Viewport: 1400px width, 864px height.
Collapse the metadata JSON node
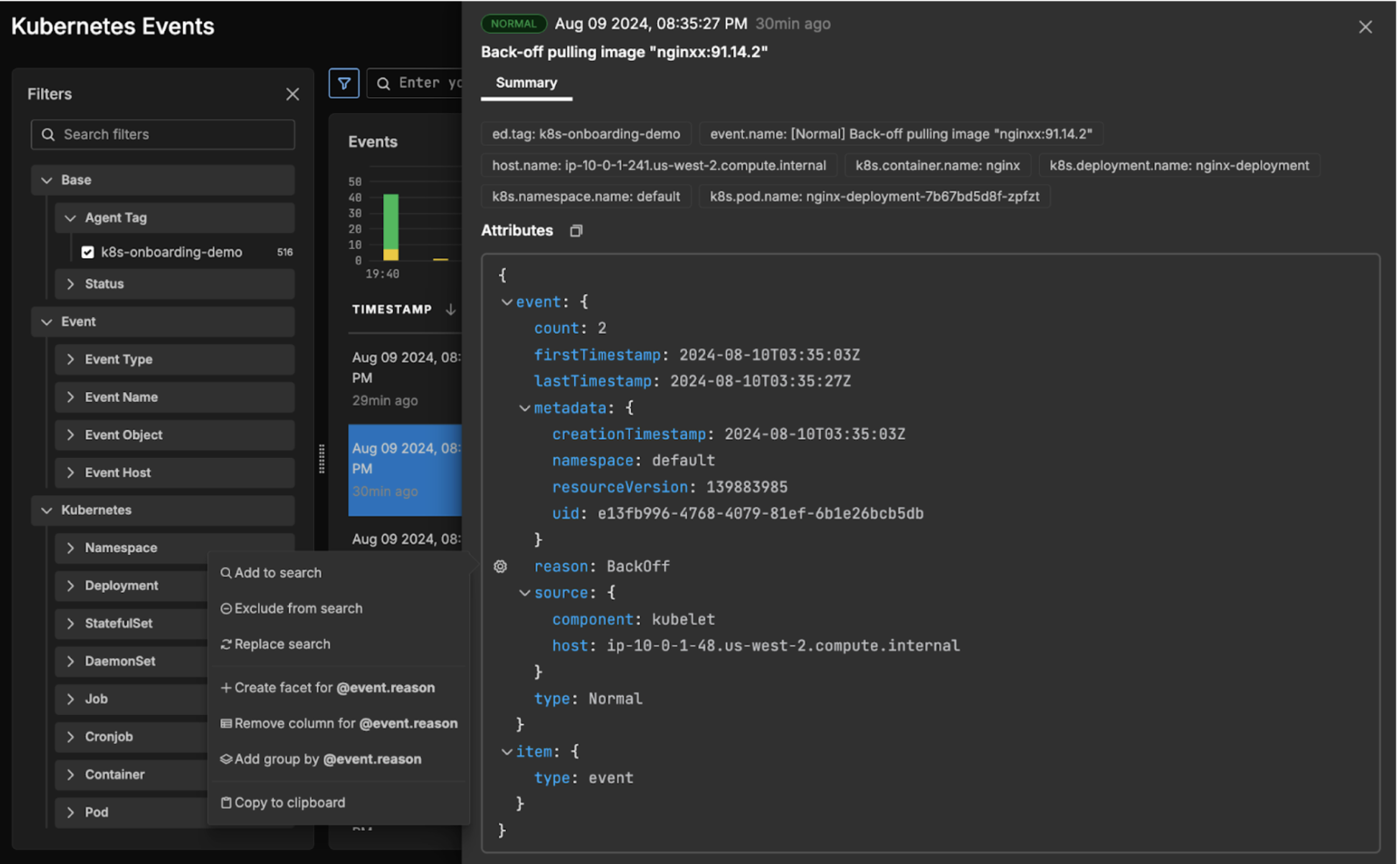point(525,408)
